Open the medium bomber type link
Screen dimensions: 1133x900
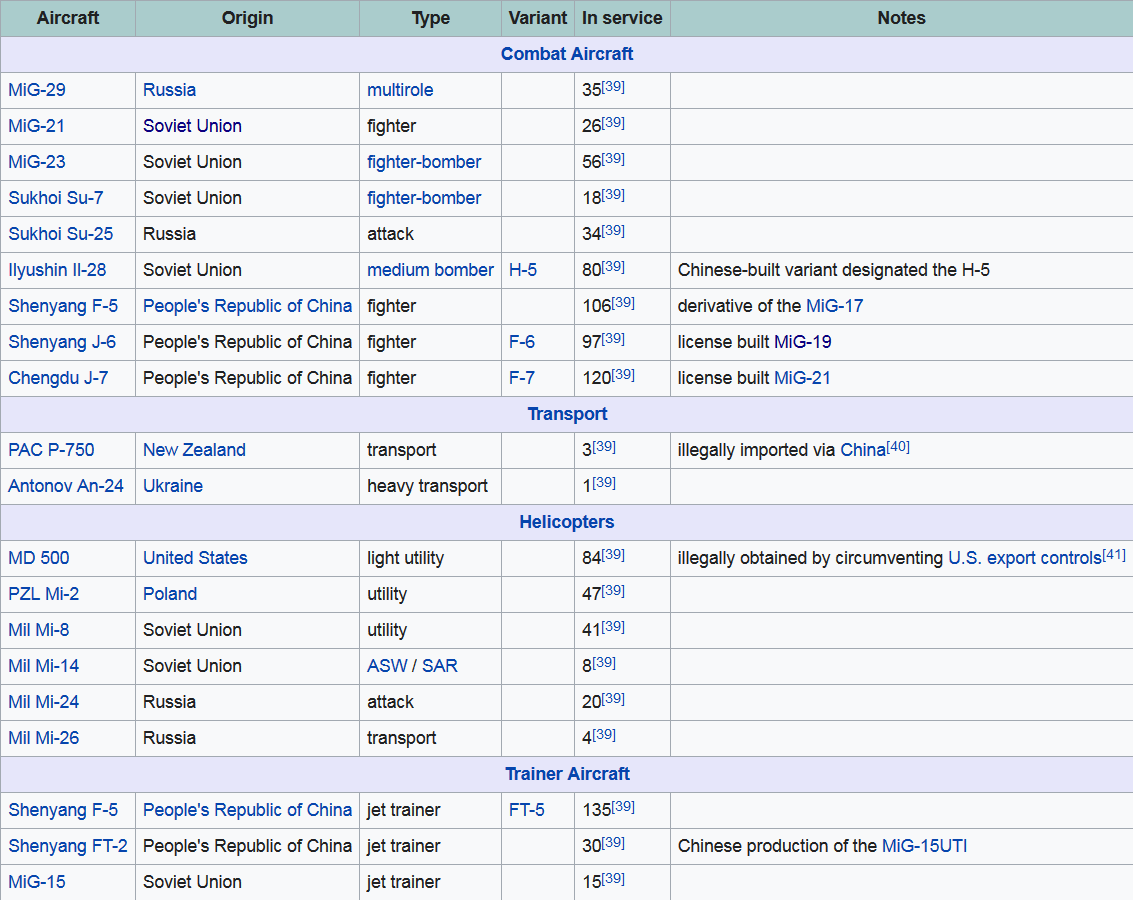click(431, 270)
